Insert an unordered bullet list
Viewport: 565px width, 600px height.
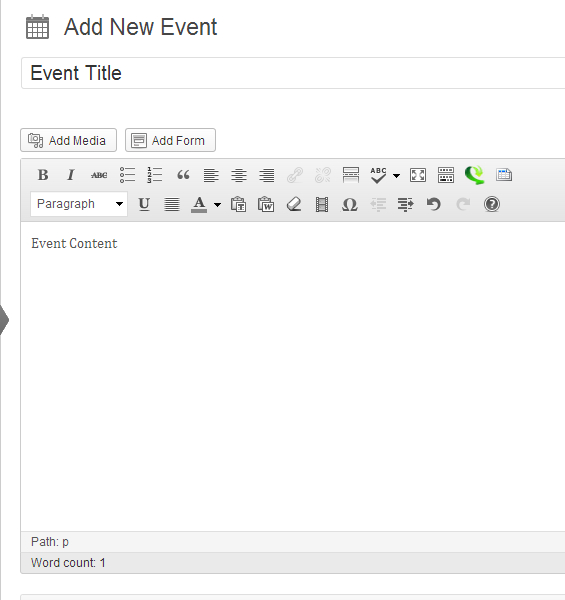point(127,175)
